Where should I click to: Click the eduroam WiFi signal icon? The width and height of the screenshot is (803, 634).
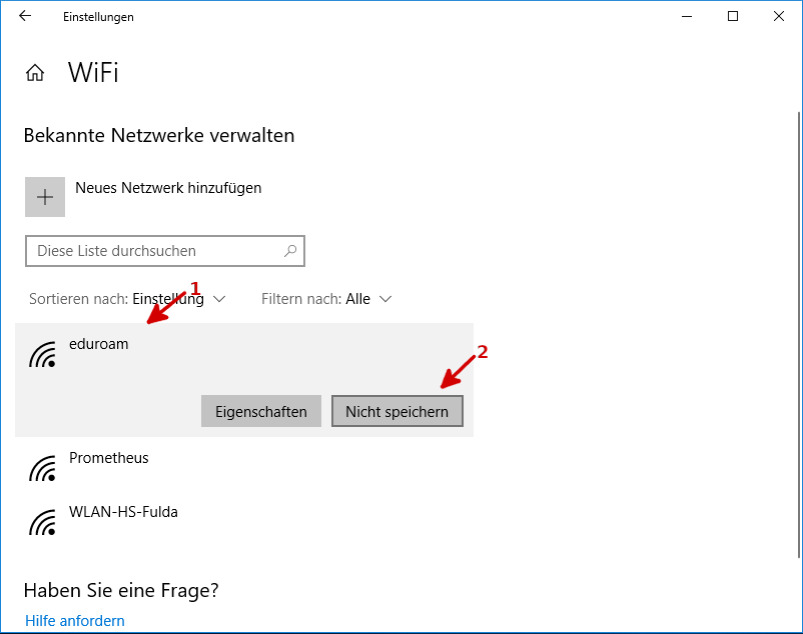42,353
